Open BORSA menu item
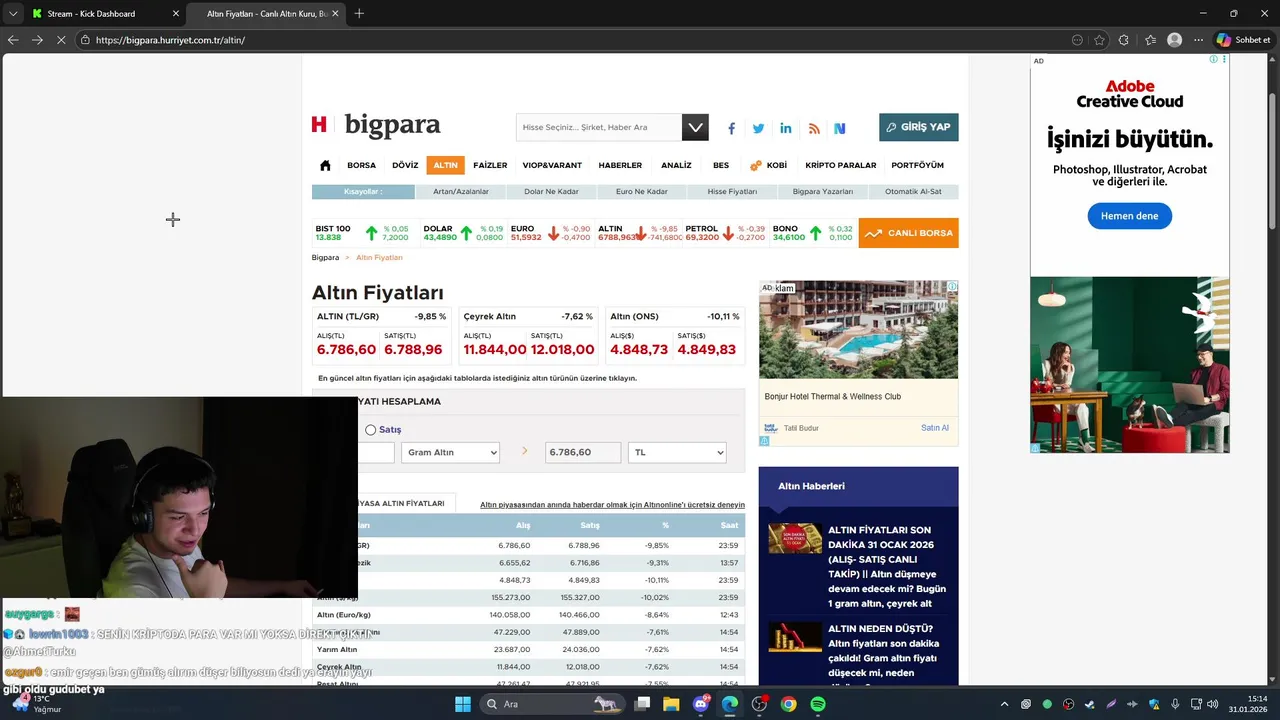This screenshot has width=1280, height=720. click(x=361, y=165)
